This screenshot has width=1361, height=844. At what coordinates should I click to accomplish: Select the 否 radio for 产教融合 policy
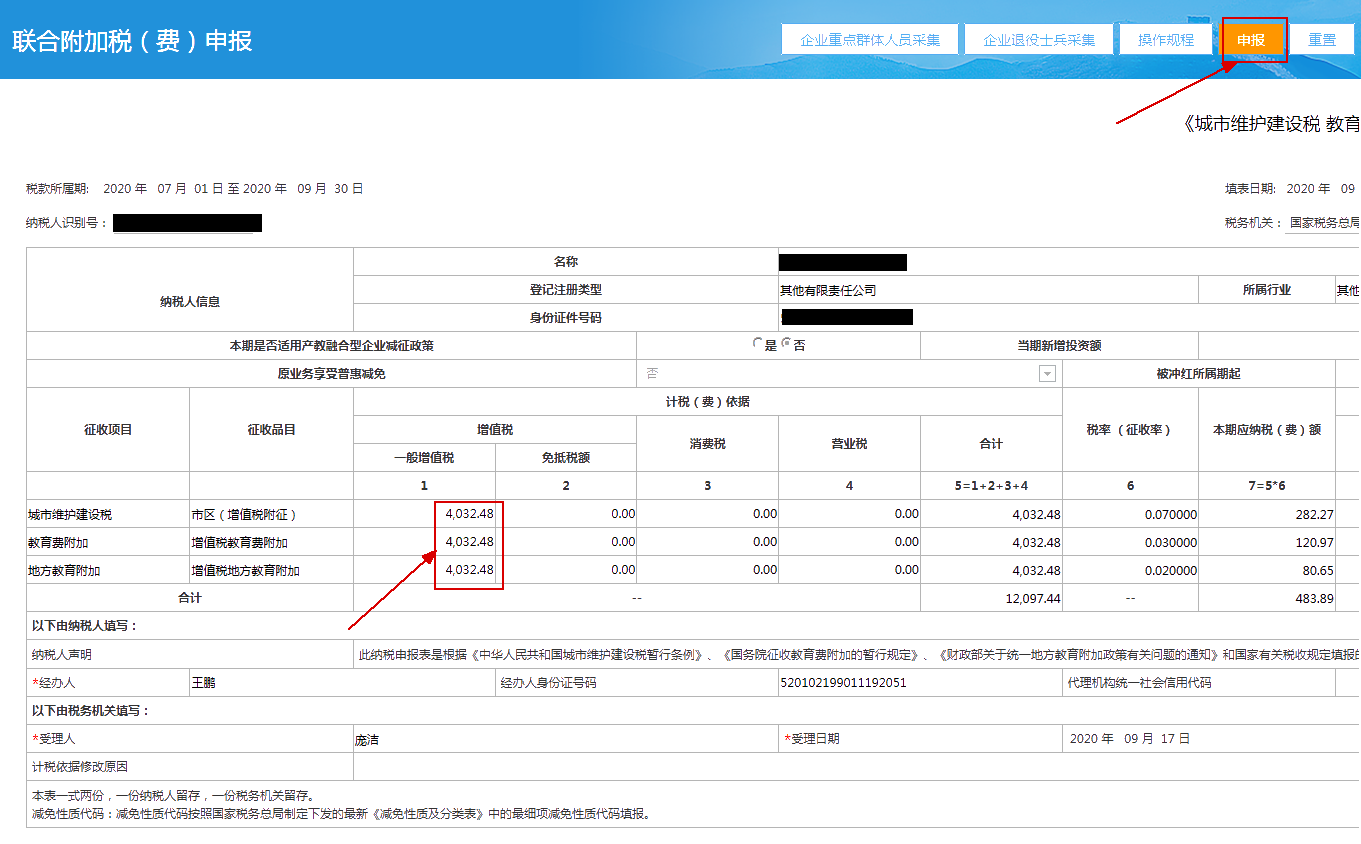point(787,344)
